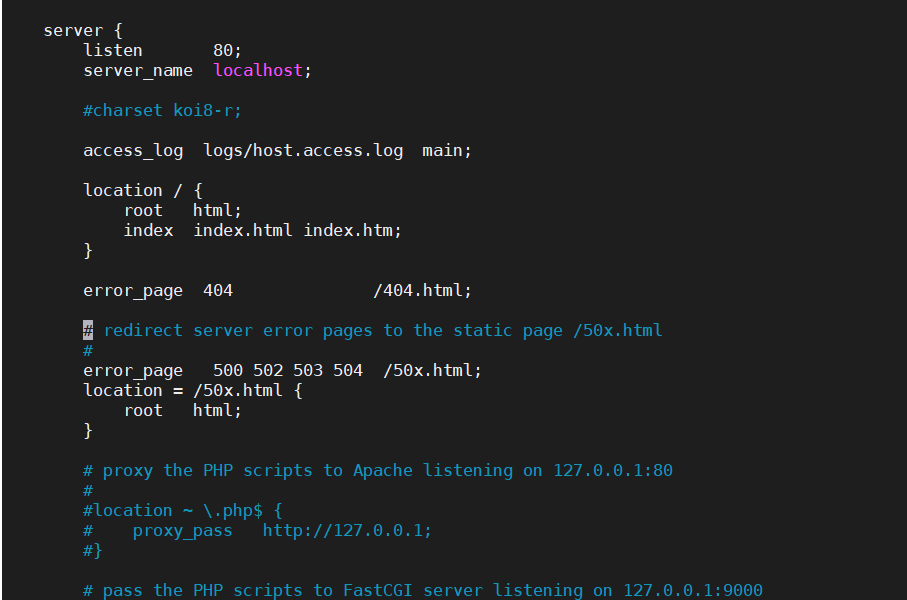Click the '#charset koi8-r;' comment line
This screenshot has width=907, height=600.
pos(162,110)
